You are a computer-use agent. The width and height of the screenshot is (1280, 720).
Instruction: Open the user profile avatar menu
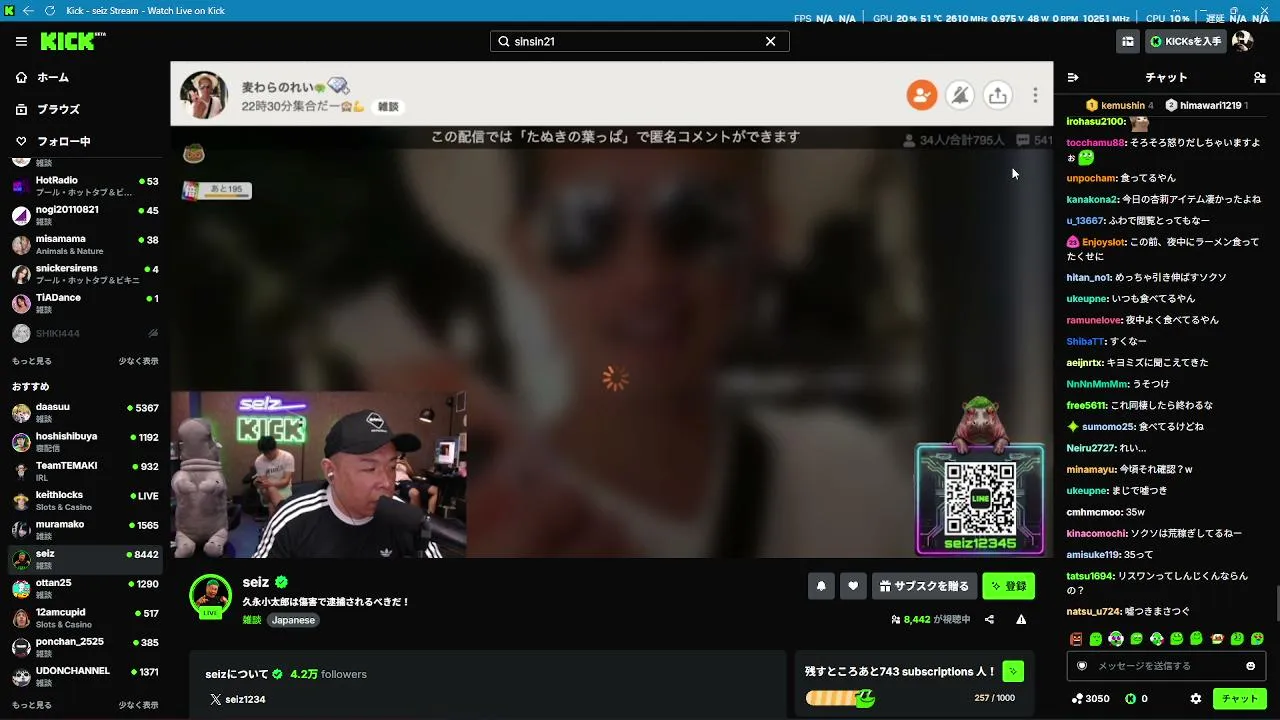click(1242, 41)
